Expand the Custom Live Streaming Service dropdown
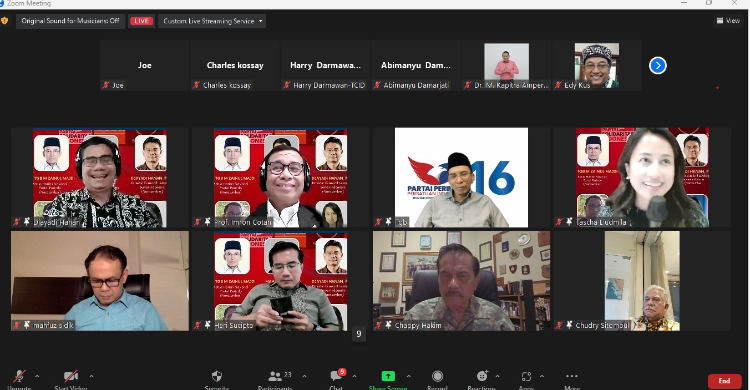Viewport: 750px width, 390px height. [x=212, y=21]
